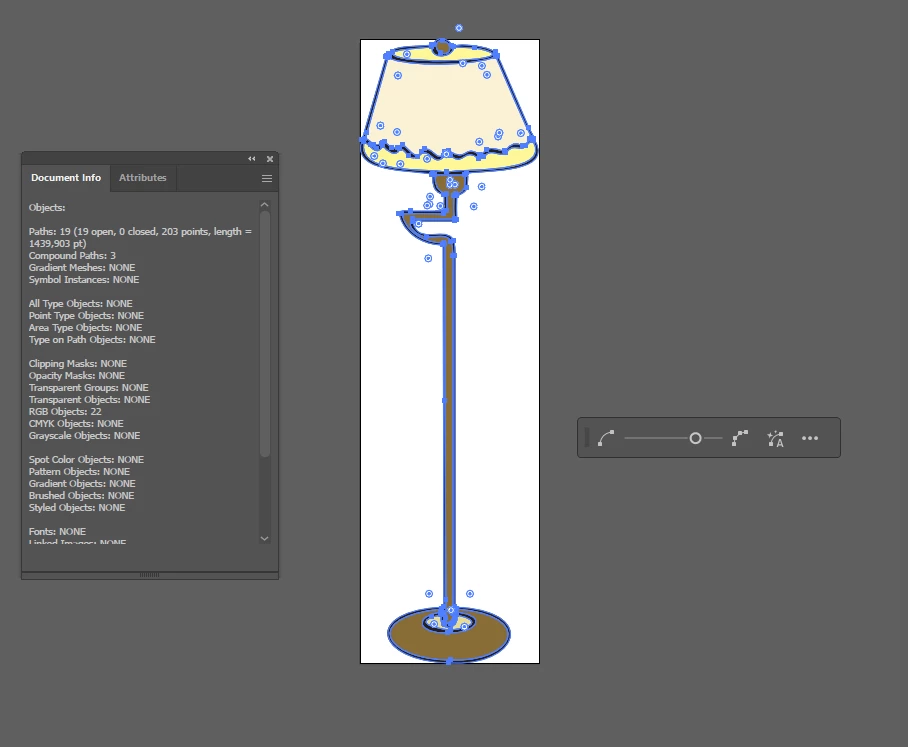
Task: Click the 'Clipping Masks: NONE' line
Action: 78,364
